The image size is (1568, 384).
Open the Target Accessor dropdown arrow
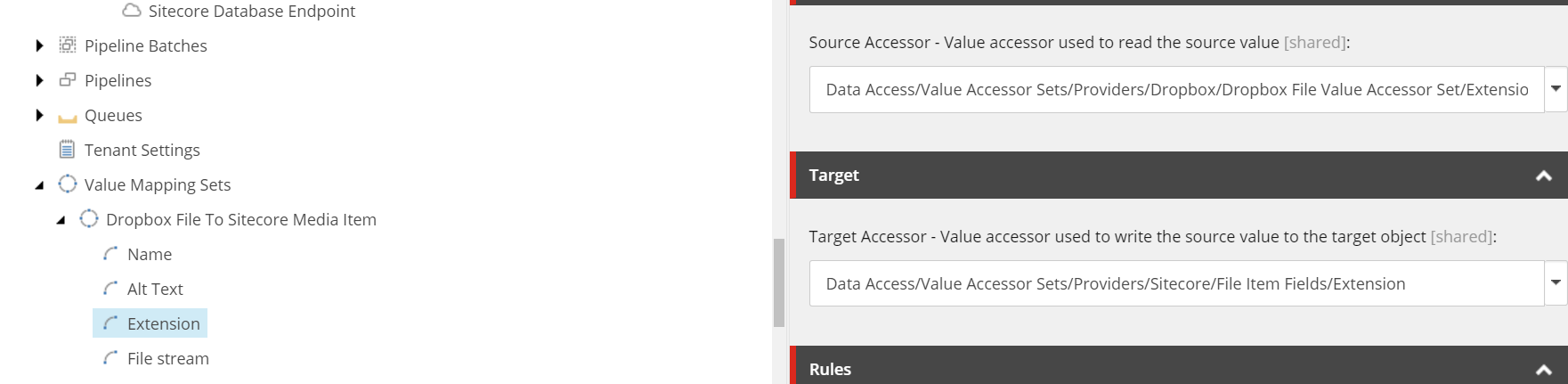click(1556, 283)
